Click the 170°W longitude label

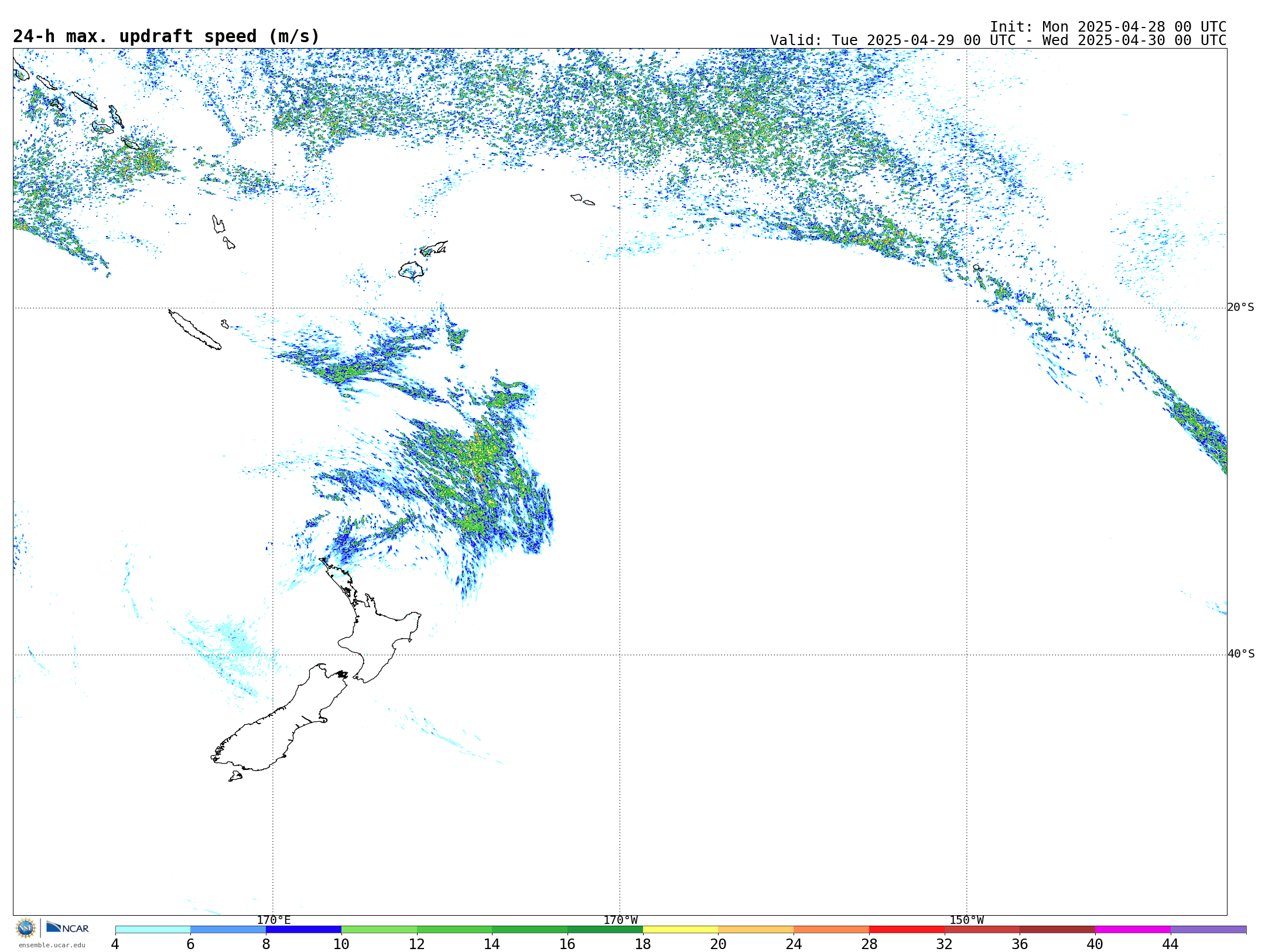620,920
